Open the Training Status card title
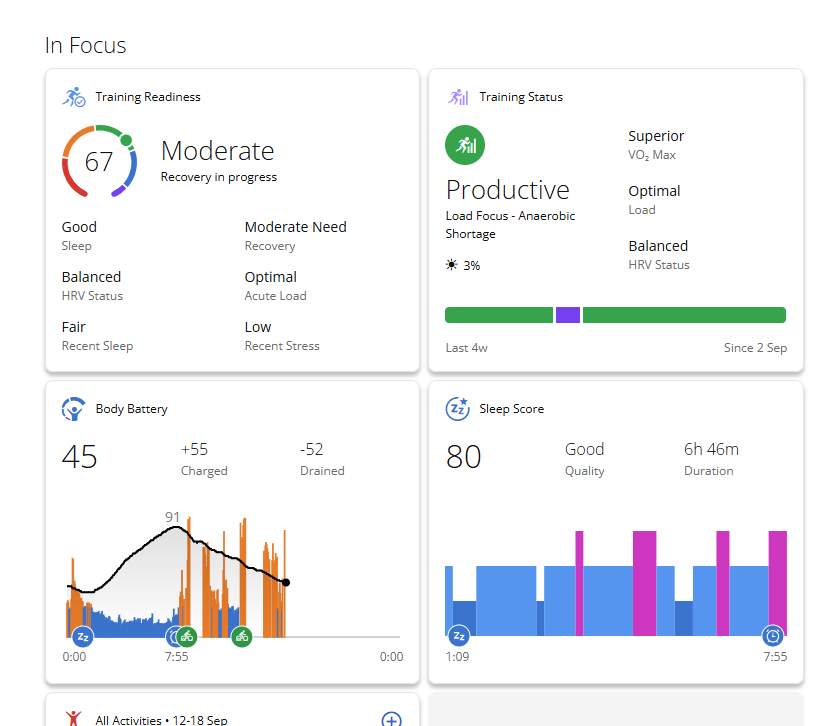838x726 pixels. point(521,97)
